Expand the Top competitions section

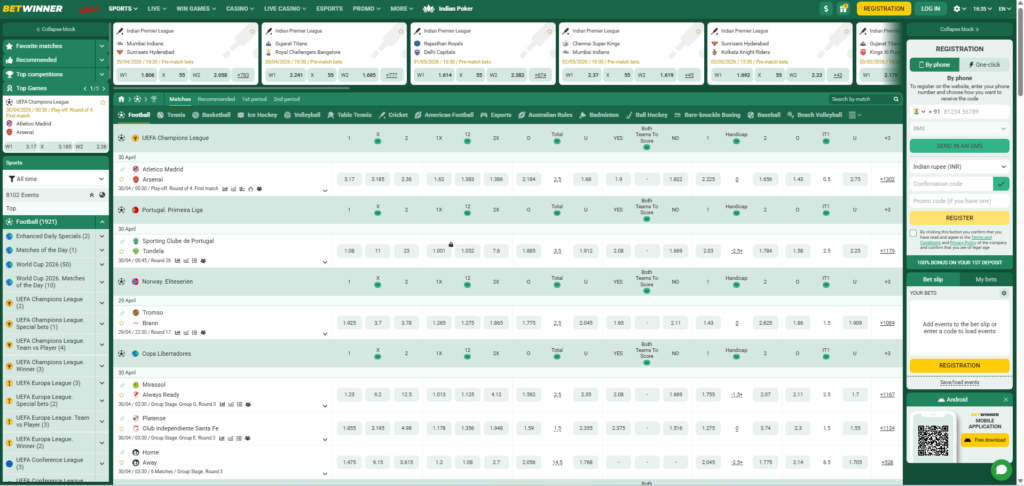coord(102,74)
